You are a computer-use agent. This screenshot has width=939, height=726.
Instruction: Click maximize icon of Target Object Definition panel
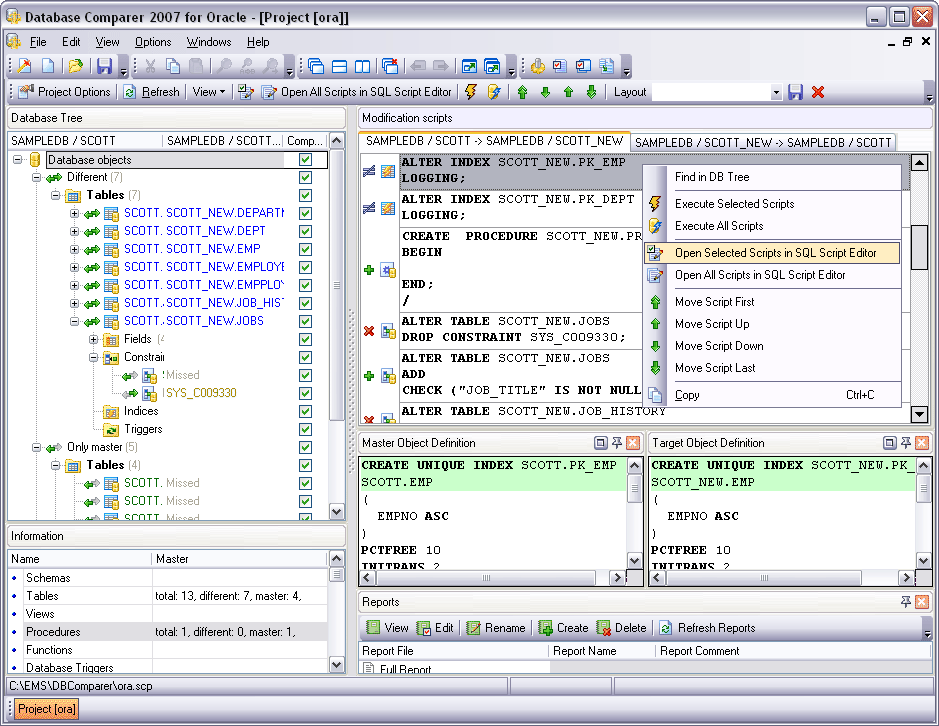click(x=890, y=443)
